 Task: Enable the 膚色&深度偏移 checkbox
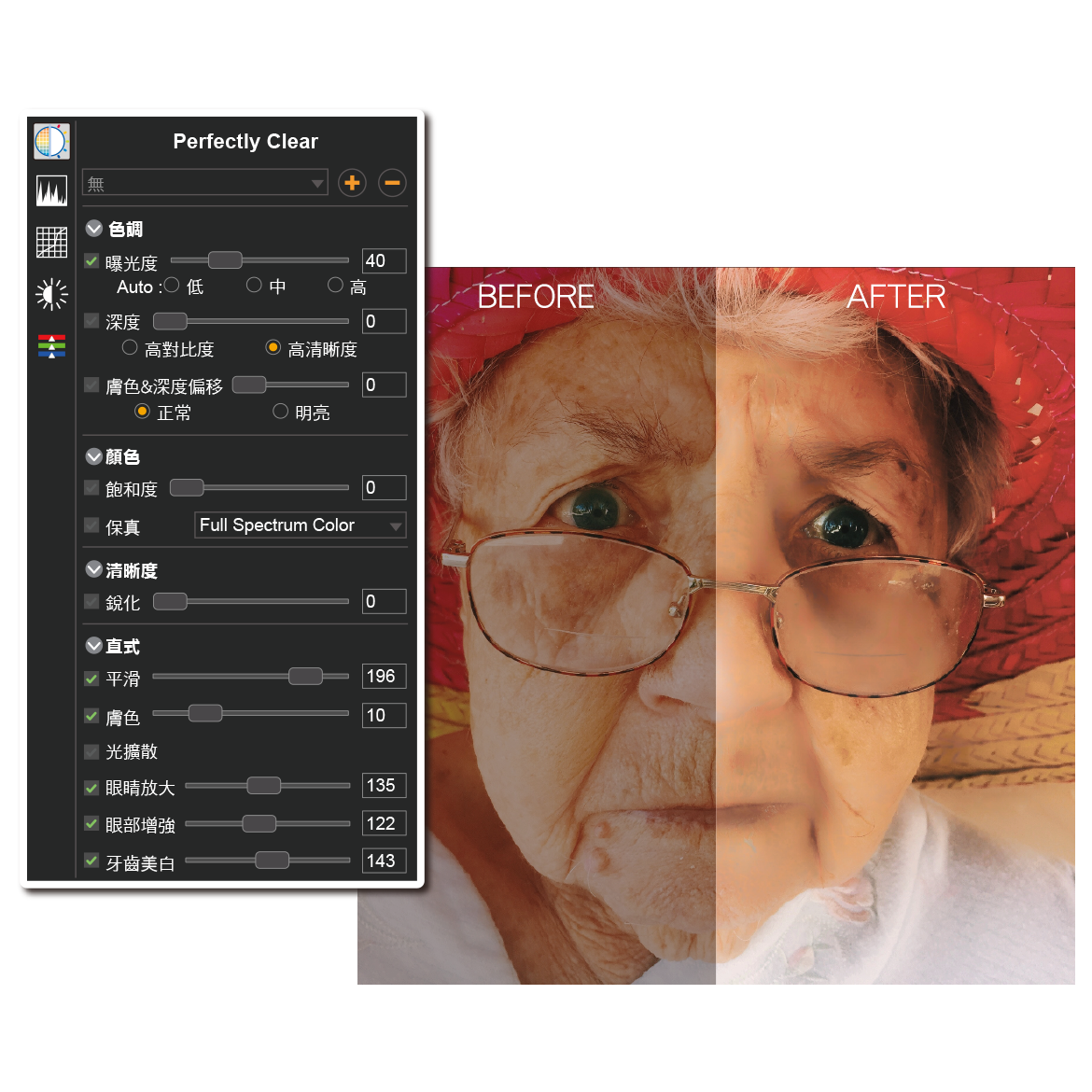(91, 385)
